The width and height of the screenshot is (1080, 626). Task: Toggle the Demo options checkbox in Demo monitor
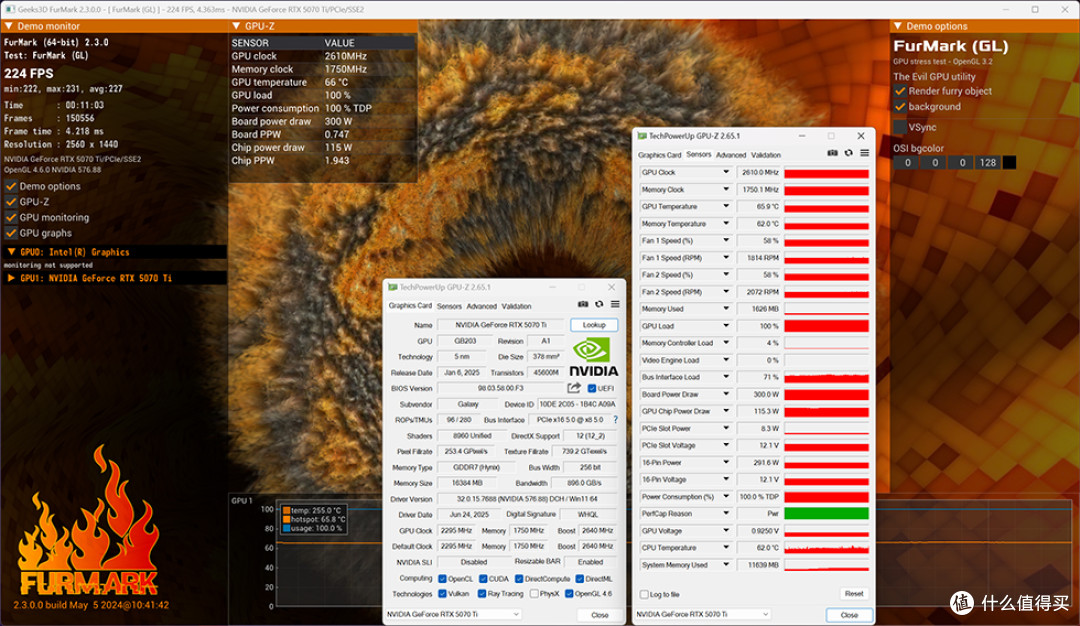click(x=11, y=186)
